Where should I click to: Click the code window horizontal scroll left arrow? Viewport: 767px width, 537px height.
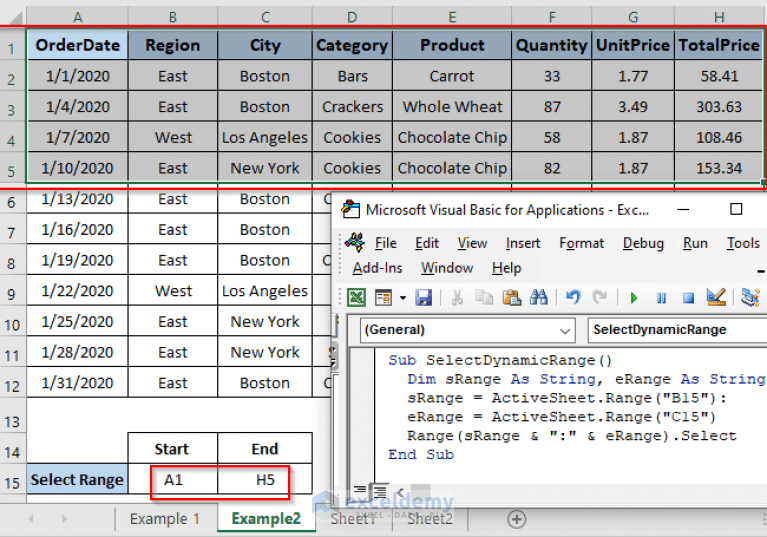pos(400,492)
